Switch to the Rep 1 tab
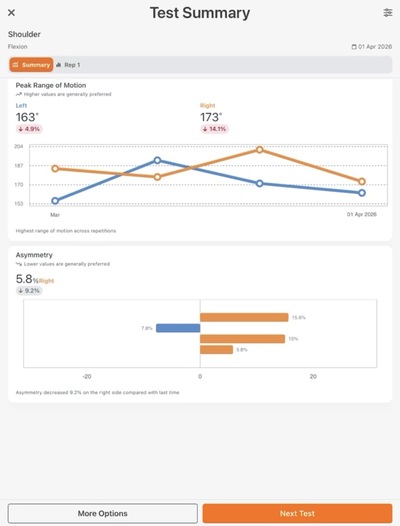The image size is (400, 526). pos(68,65)
